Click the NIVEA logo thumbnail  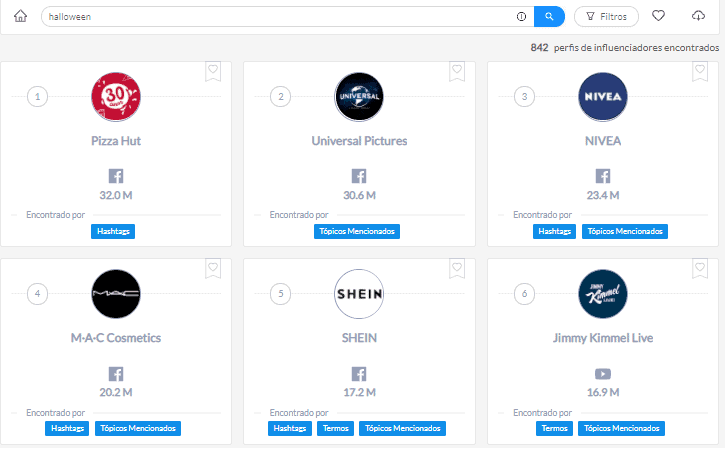point(603,97)
